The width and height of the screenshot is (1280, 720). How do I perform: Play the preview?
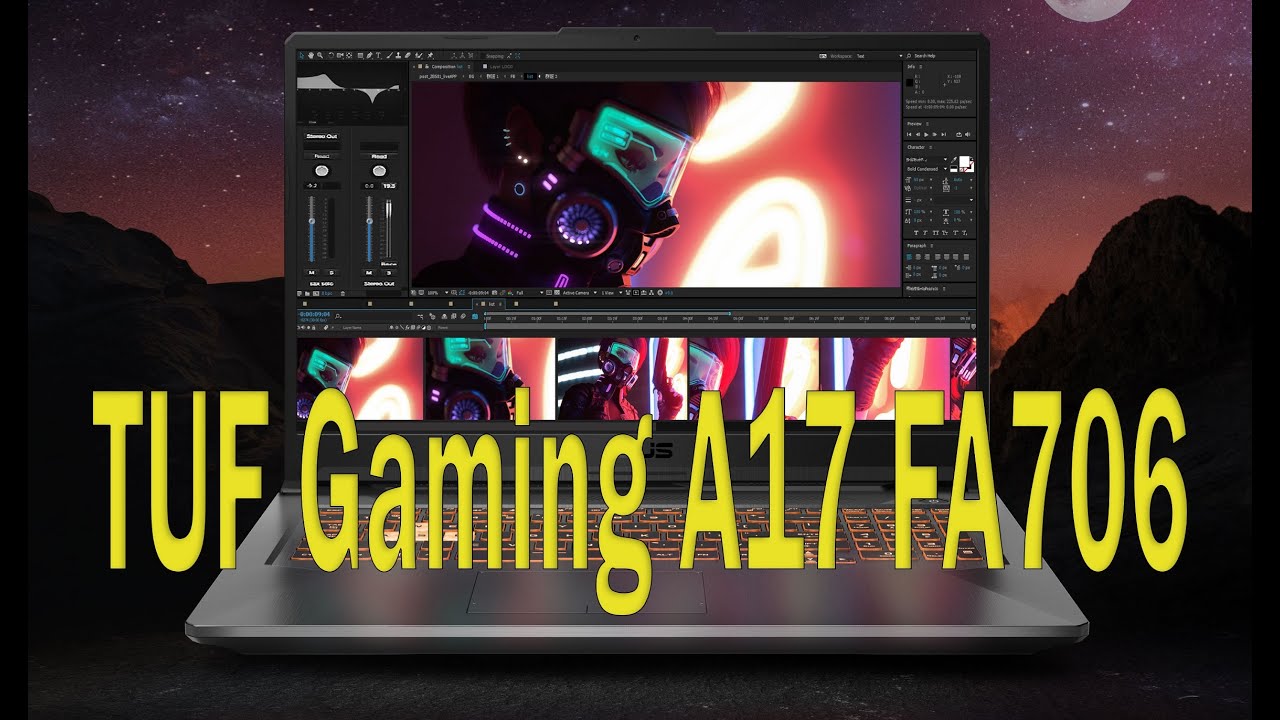[x=926, y=135]
